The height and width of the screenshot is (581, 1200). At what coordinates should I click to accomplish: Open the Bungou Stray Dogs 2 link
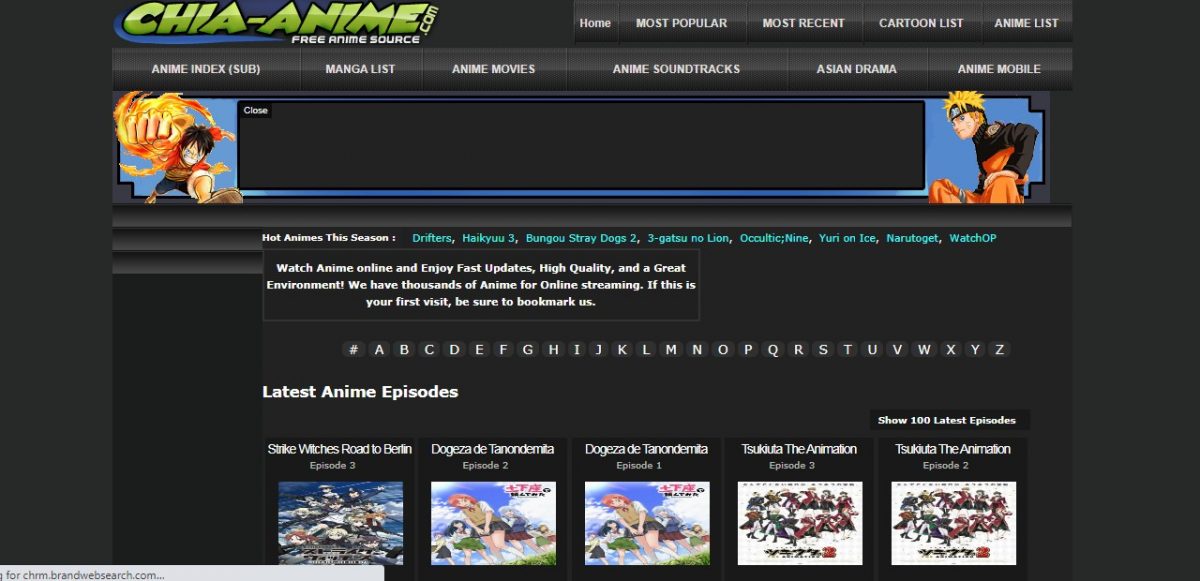click(581, 238)
